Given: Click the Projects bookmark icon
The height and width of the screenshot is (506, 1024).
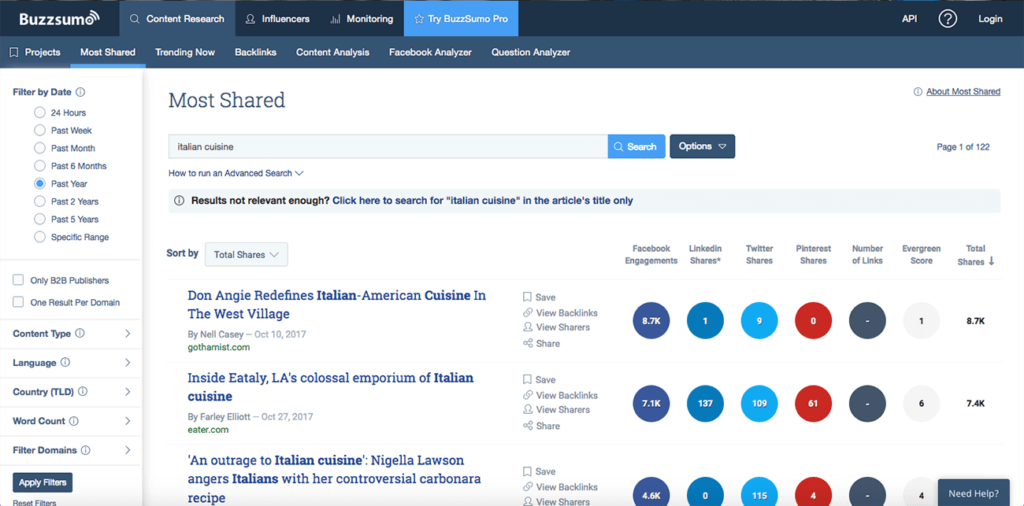Looking at the screenshot, I should click(14, 52).
